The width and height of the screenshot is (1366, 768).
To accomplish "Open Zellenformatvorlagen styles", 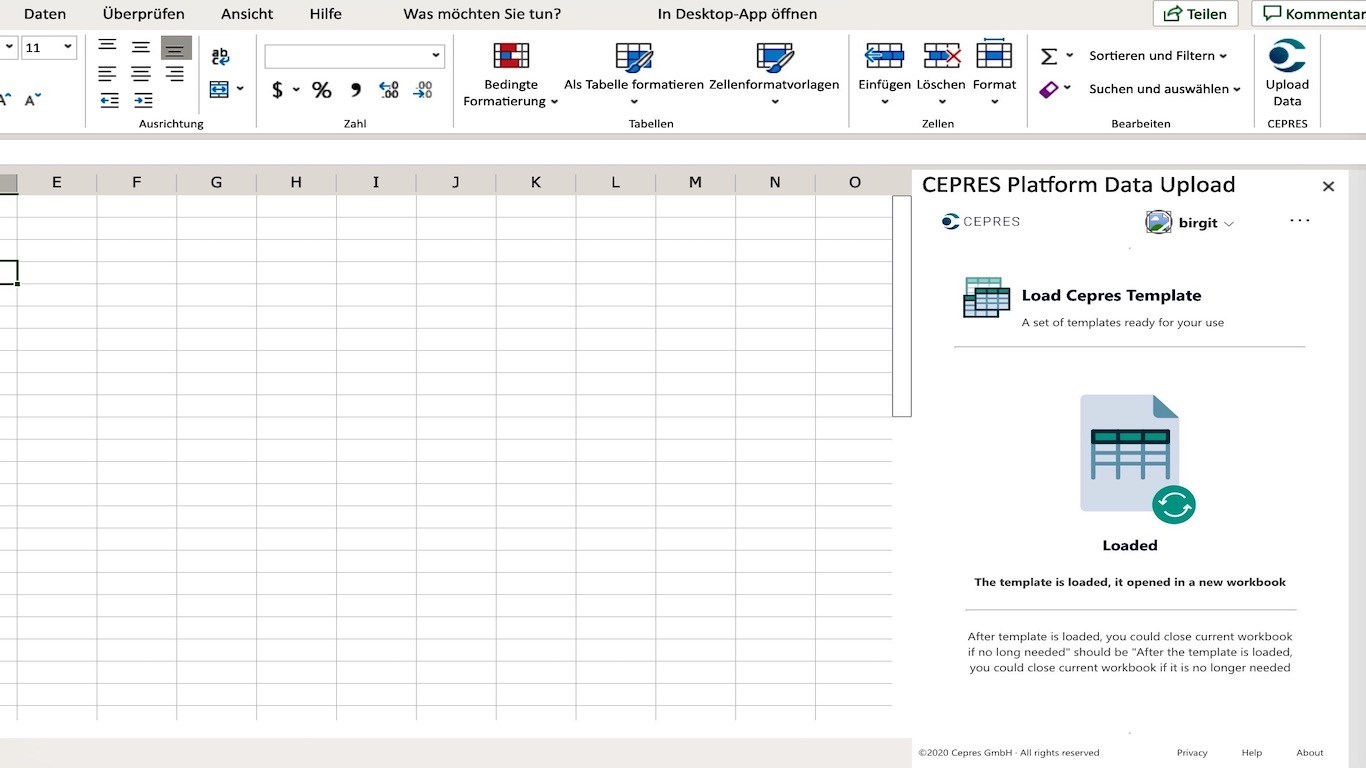I will pyautogui.click(x=774, y=74).
